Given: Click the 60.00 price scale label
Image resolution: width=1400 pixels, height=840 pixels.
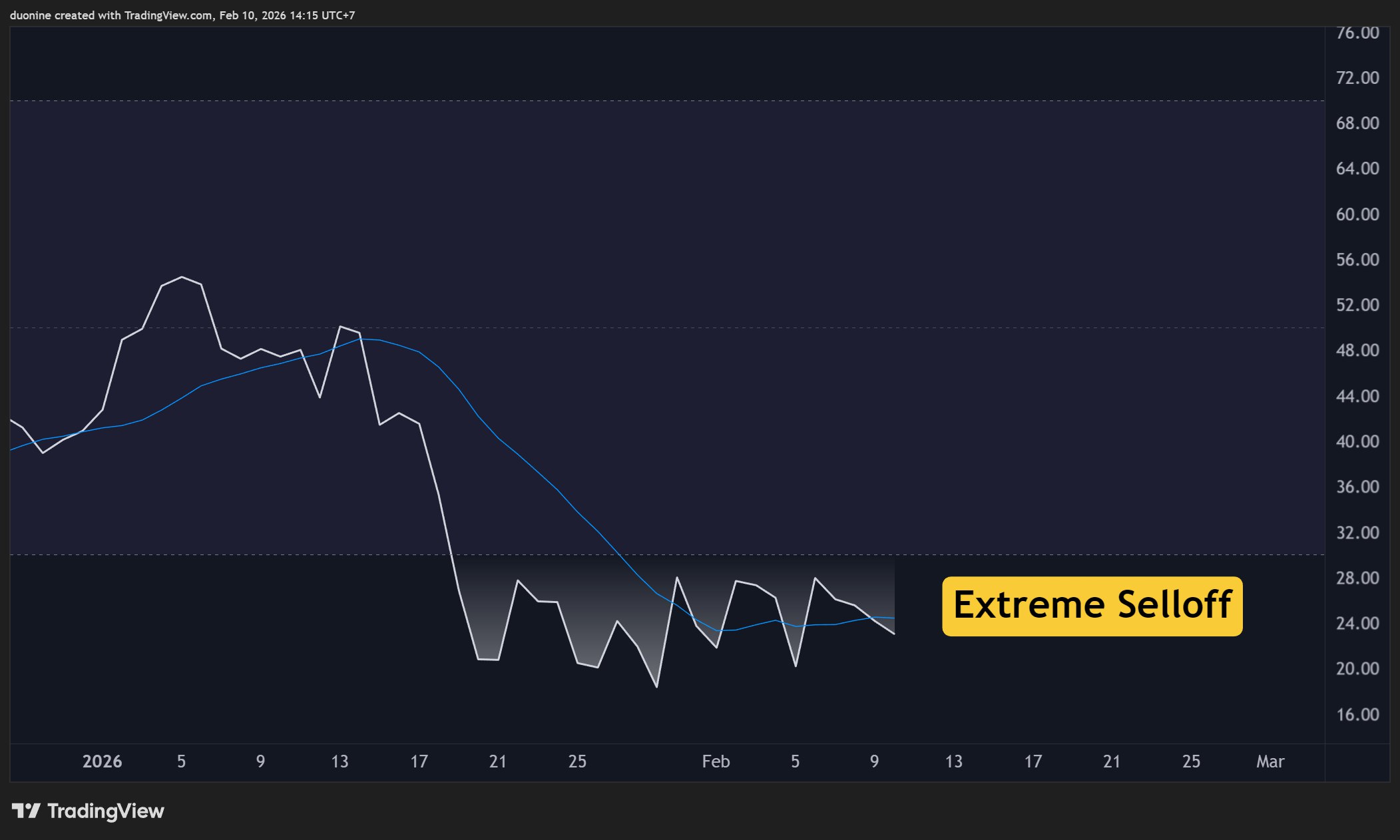Looking at the screenshot, I should (x=1357, y=214).
